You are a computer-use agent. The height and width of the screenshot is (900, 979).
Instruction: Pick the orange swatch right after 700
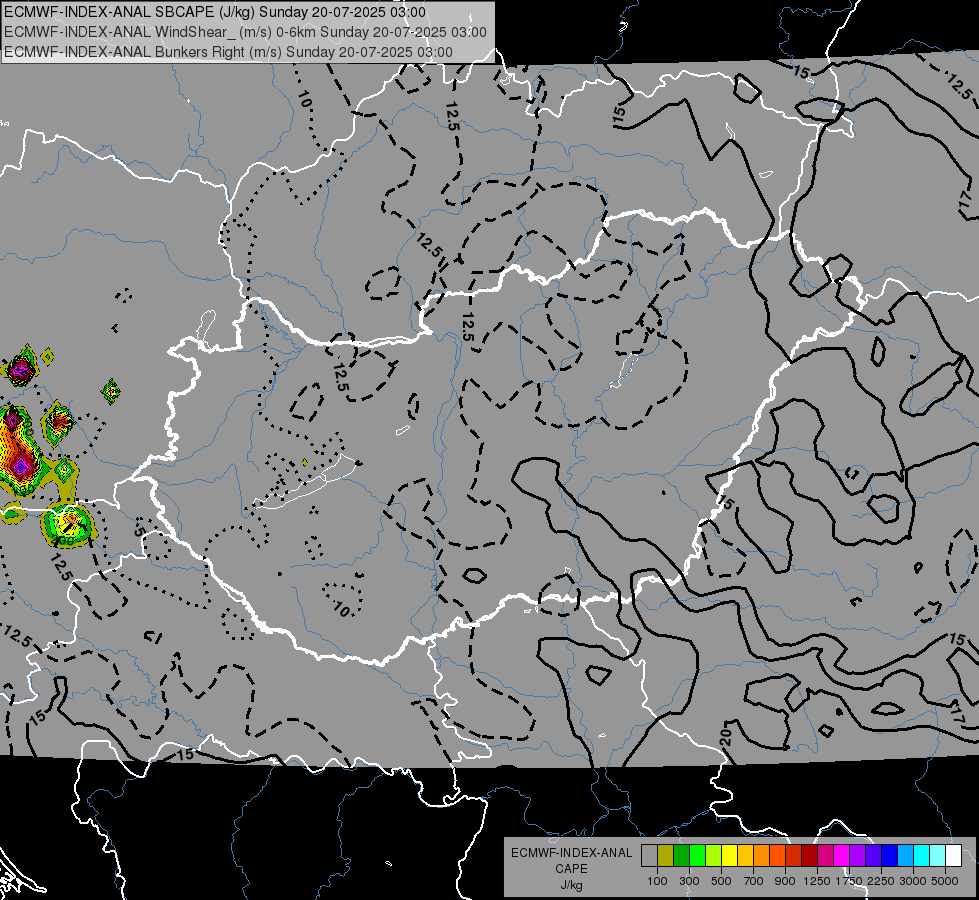coord(762,856)
